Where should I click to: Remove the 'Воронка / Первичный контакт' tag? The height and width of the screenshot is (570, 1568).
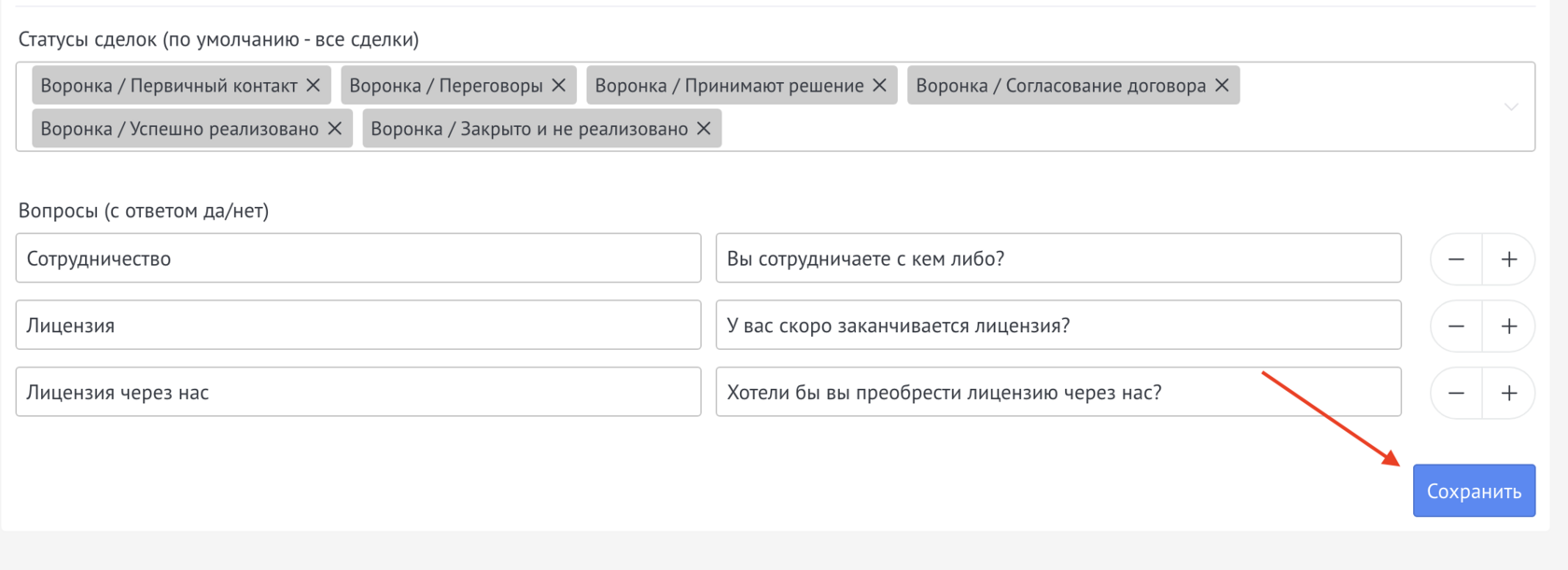pos(314,85)
